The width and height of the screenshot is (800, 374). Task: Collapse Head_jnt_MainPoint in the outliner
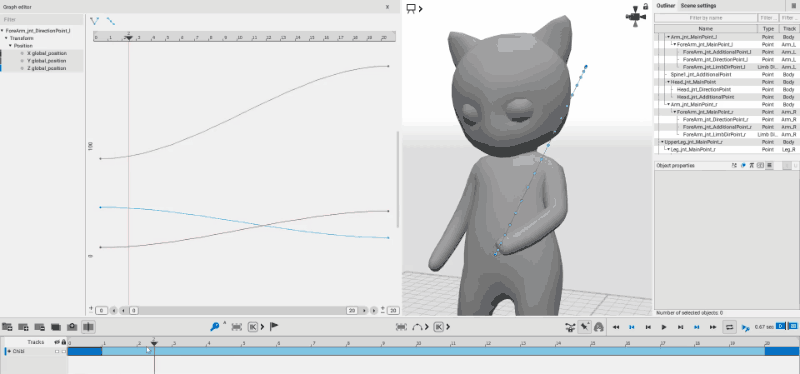pyautogui.click(x=669, y=82)
